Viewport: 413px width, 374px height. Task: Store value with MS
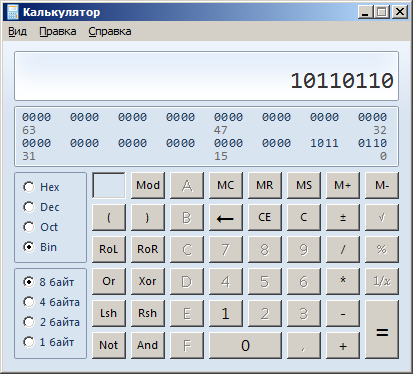304,186
